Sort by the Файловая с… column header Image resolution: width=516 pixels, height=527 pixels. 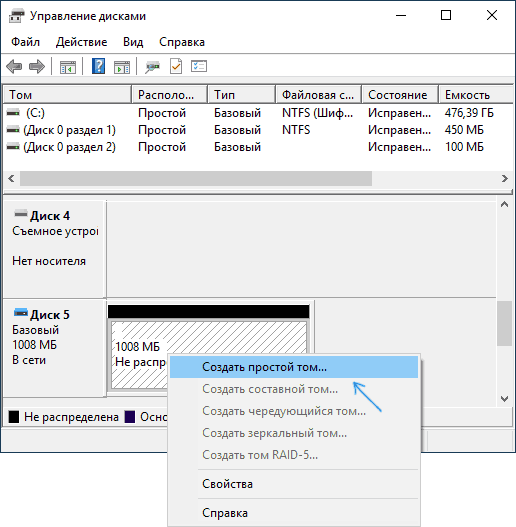[318, 95]
